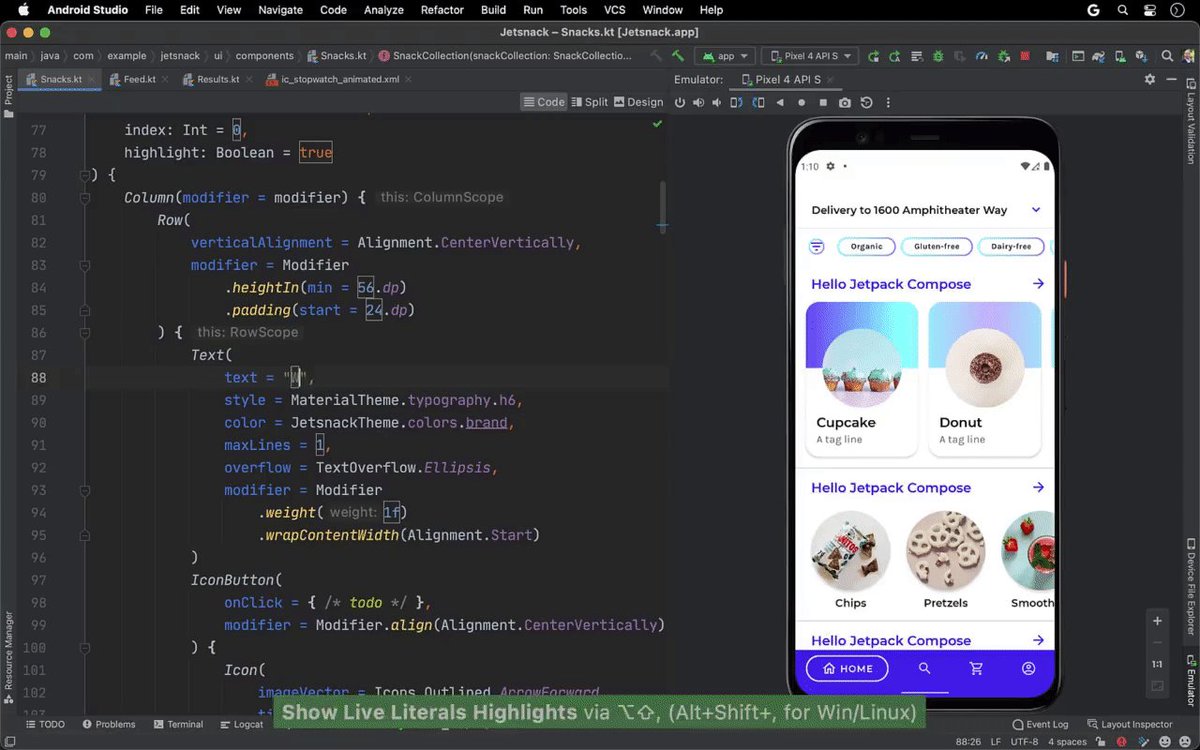Collapse the code fold at line 100
The height and width of the screenshot is (750, 1200).
[85, 647]
